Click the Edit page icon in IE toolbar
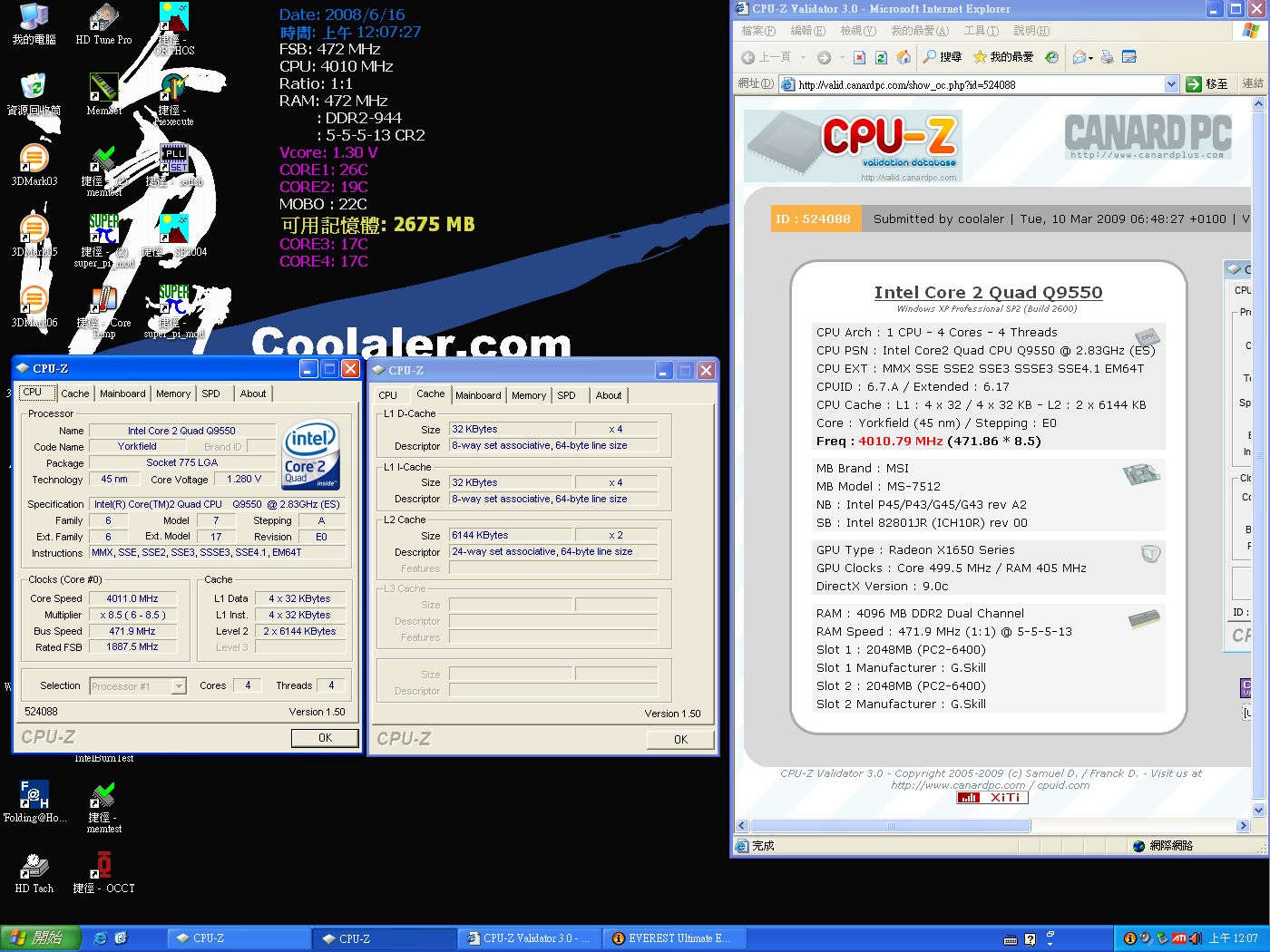 tap(1129, 57)
